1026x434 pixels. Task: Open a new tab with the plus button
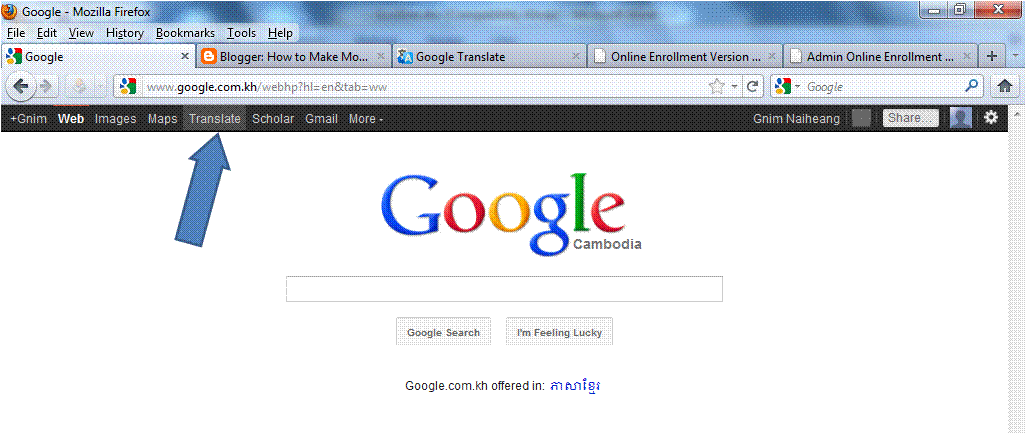pyautogui.click(x=991, y=56)
